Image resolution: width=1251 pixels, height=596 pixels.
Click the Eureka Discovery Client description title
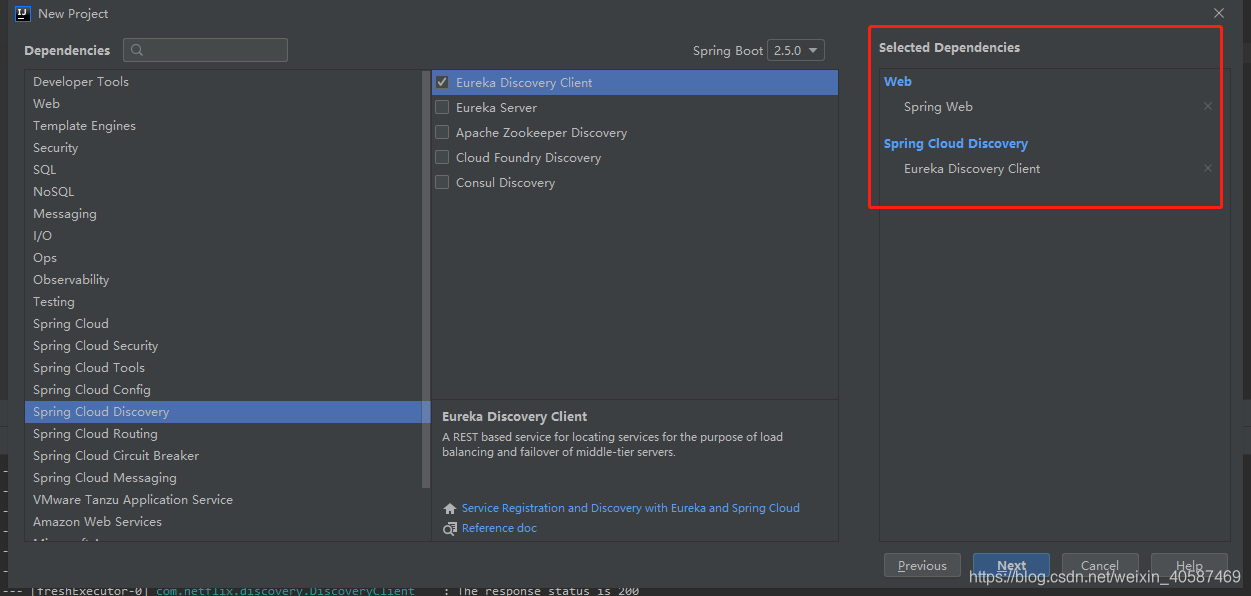click(x=515, y=416)
